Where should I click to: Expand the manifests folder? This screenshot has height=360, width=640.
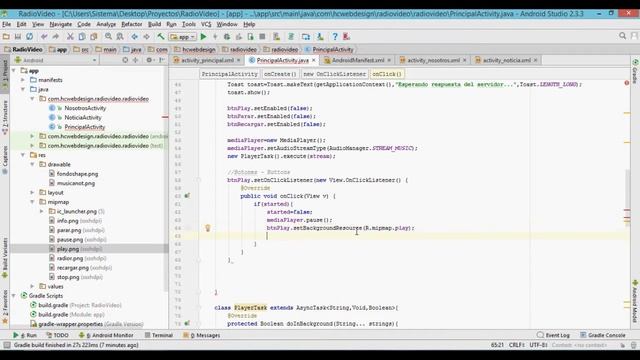[23, 80]
